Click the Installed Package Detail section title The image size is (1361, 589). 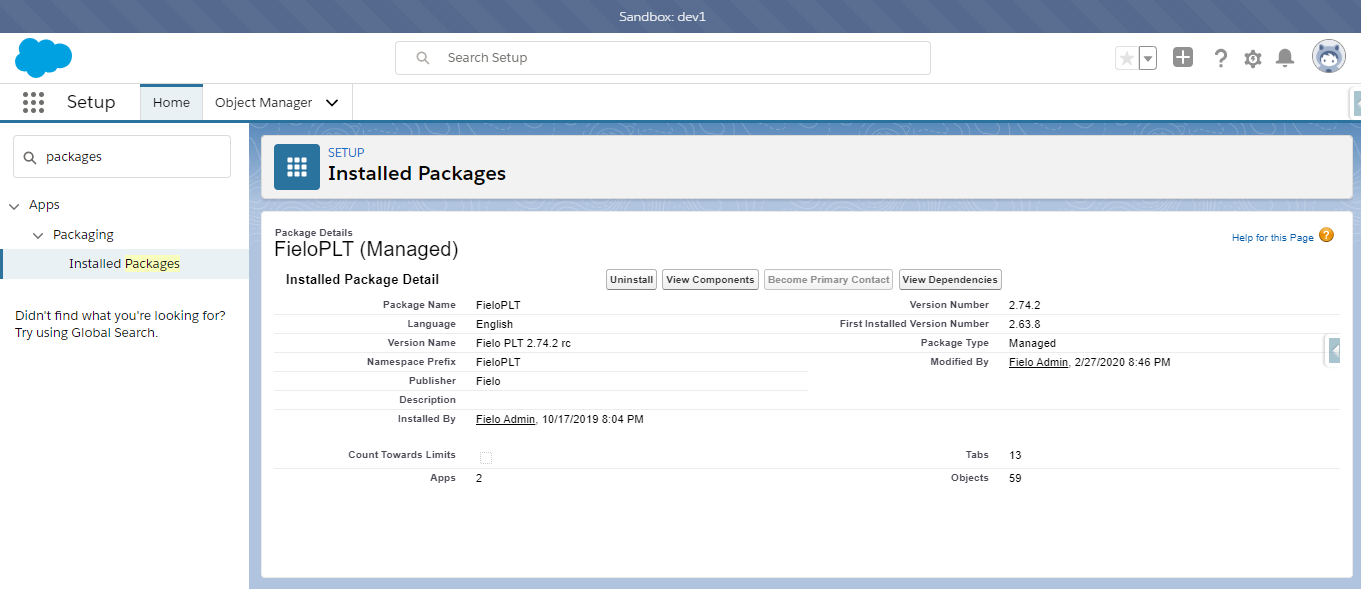point(362,280)
